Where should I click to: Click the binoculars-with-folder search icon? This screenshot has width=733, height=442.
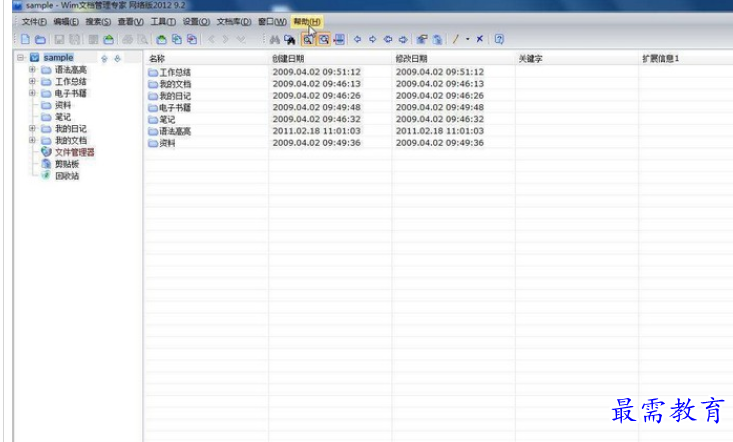(290, 40)
